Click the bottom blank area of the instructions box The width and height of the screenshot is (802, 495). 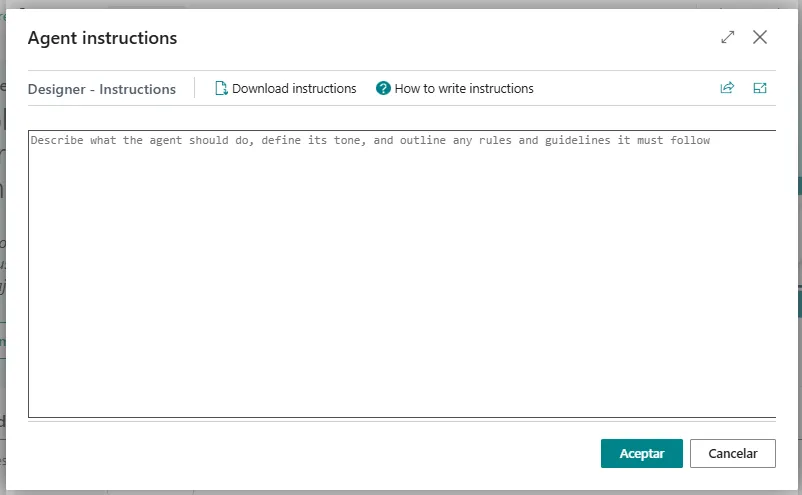[400, 395]
